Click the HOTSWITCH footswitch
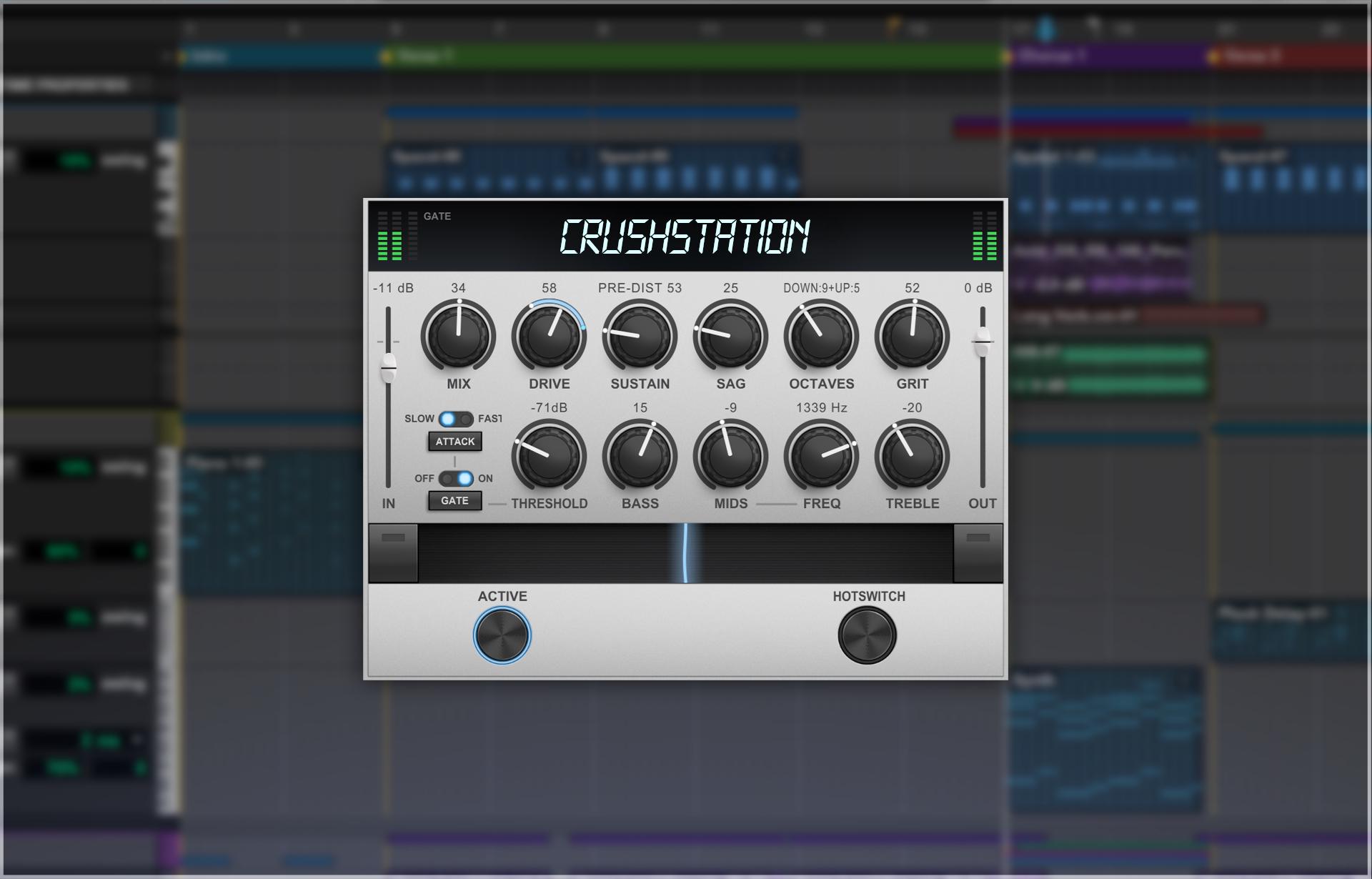This screenshot has height=879, width=1372. pos(868,635)
